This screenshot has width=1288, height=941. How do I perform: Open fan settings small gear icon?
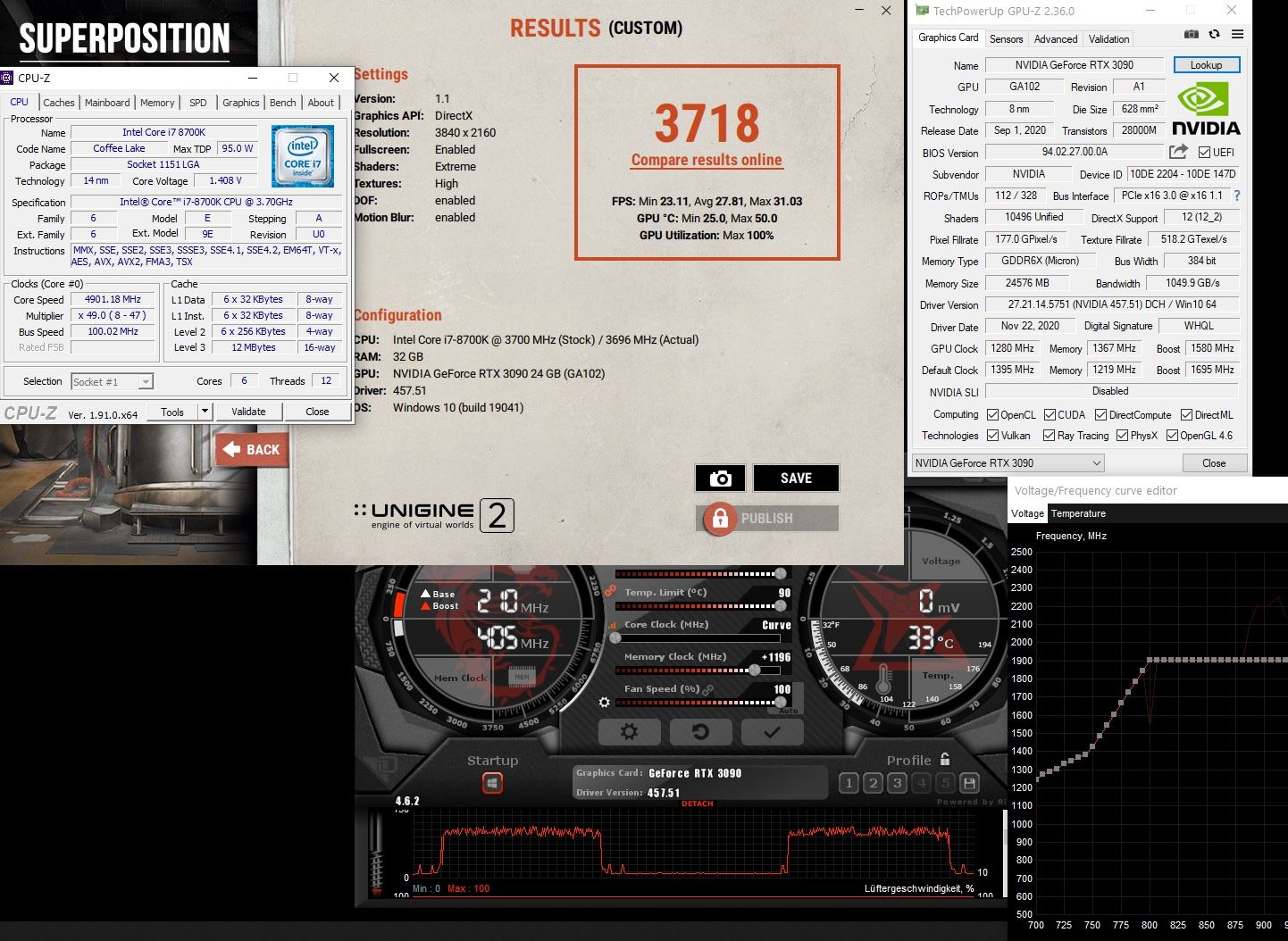(x=604, y=703)
